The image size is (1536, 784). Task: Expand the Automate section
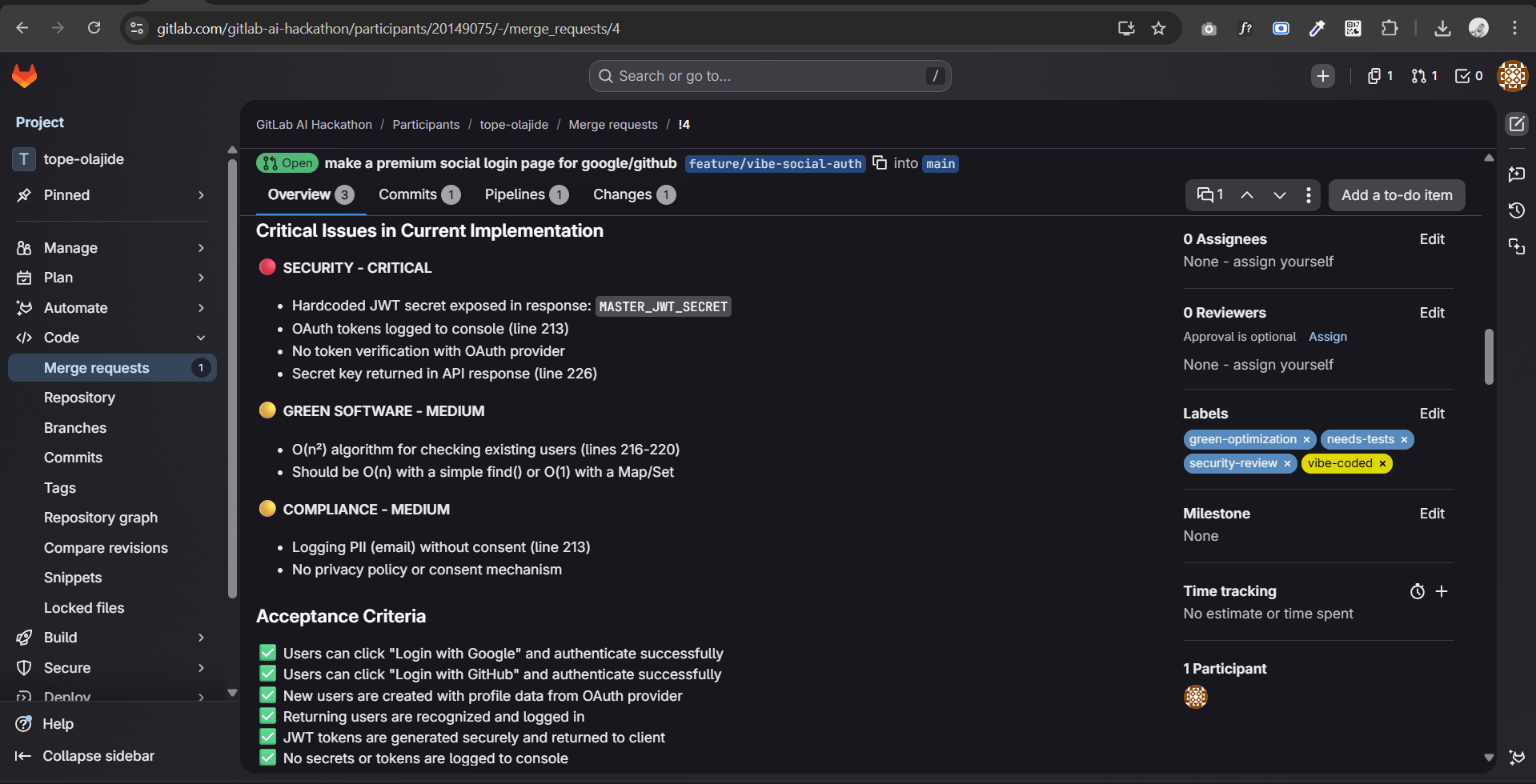coord(112,308)
